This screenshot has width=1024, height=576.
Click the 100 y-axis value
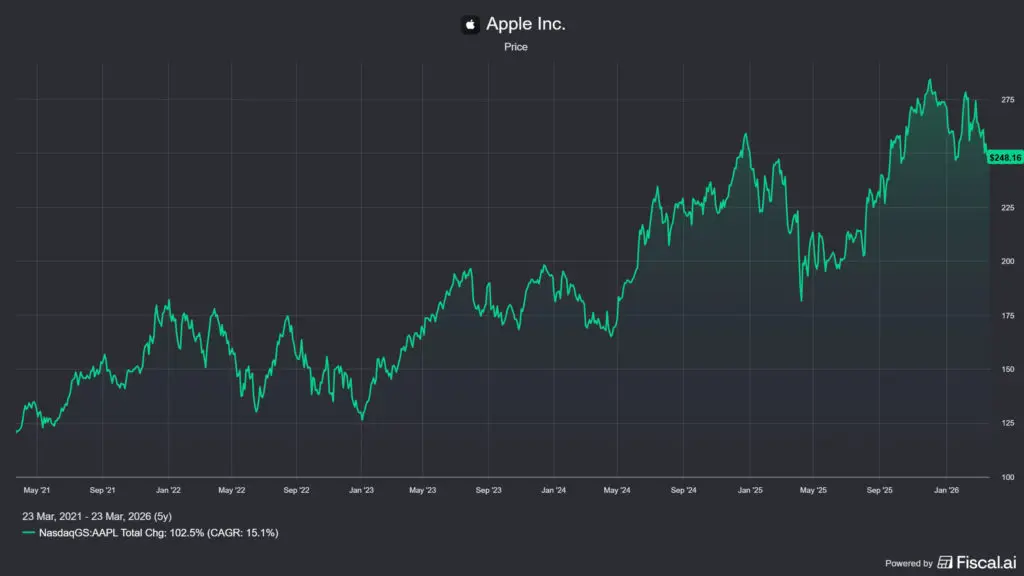[1008, 477]
